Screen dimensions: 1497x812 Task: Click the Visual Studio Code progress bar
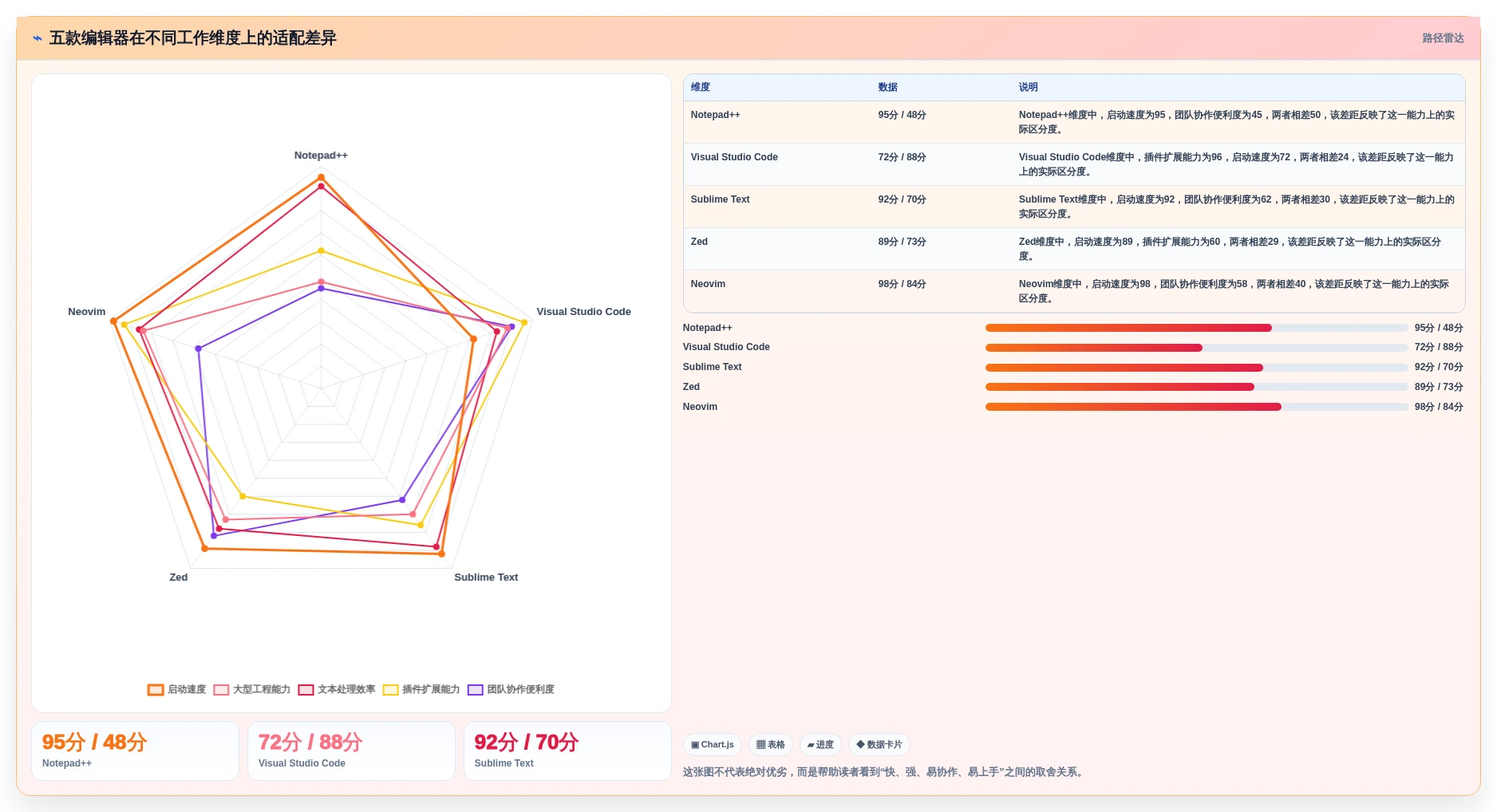pyautogui.click(x=1196, y=348)
